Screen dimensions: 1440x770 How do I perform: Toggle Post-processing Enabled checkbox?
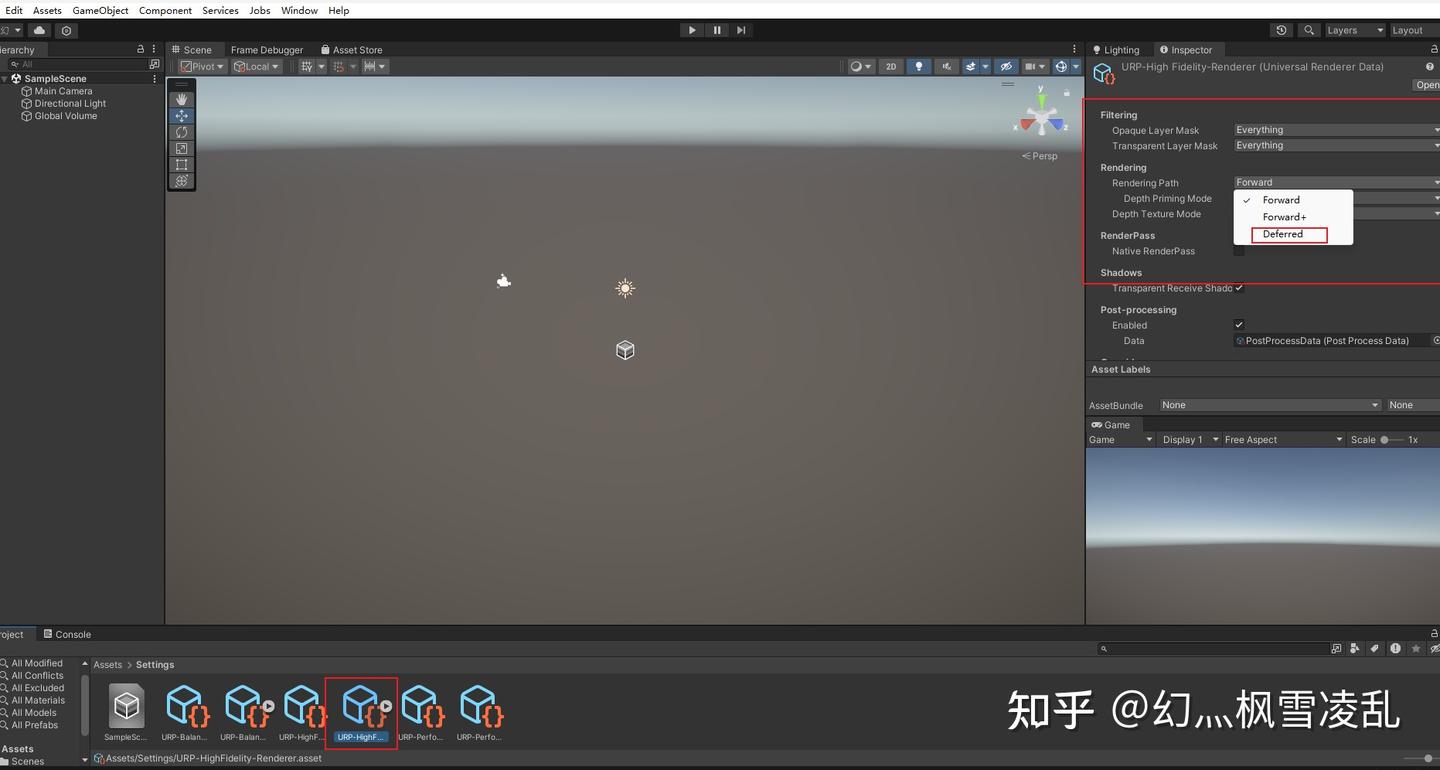coord(1239,325)
